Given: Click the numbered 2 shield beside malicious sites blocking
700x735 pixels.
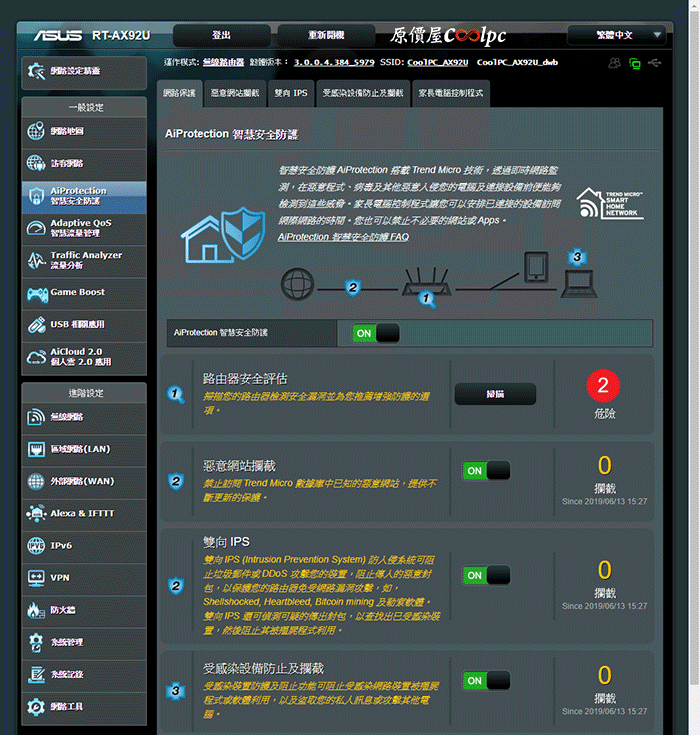Looking at the screenshot, I should pyautogui.click(x=176, y=481).
